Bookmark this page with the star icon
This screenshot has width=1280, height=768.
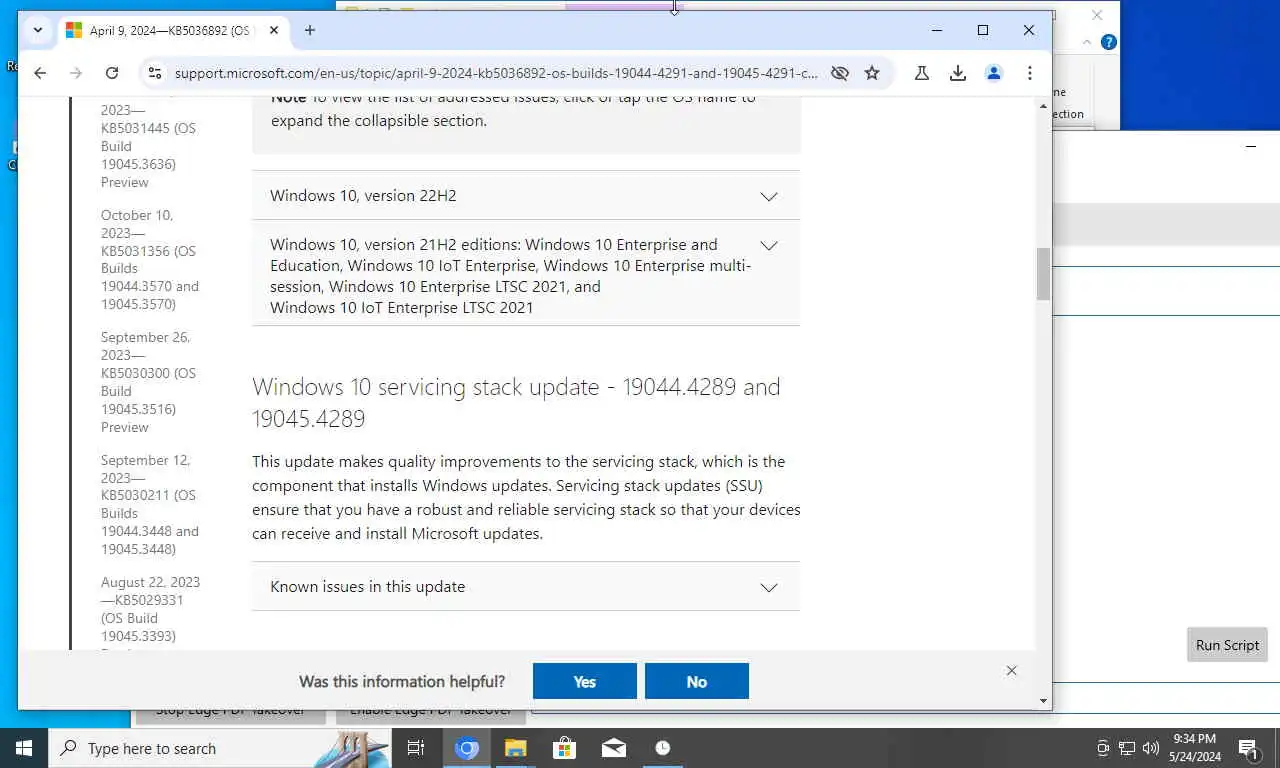coord(872,73)
